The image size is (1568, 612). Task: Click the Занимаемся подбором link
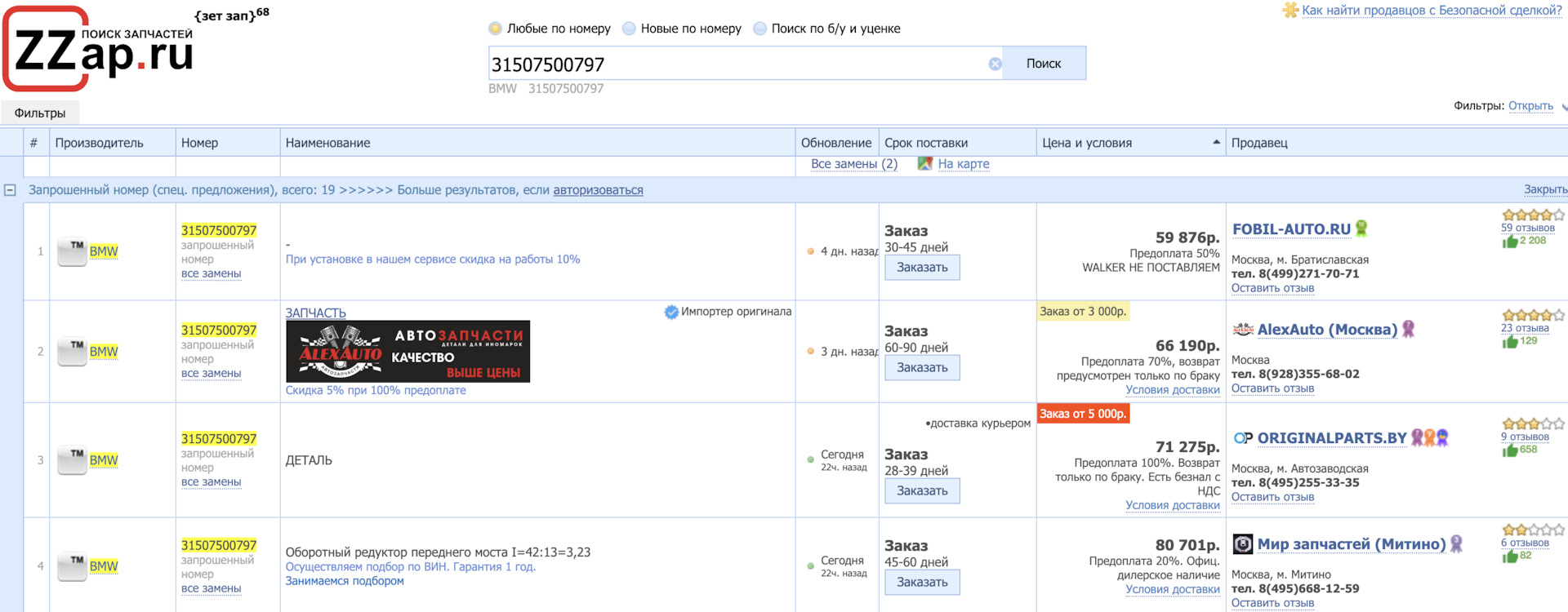click(x=345, y=581)
